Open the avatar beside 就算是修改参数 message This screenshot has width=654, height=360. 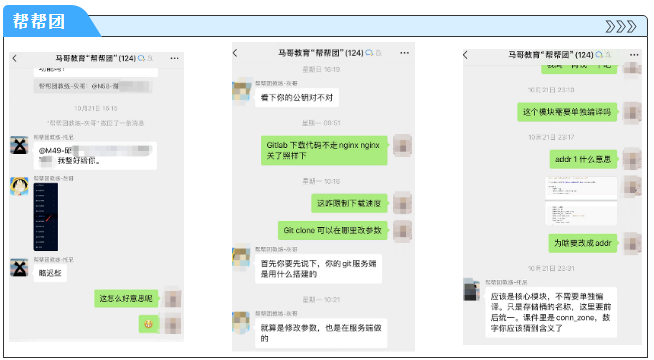[241, 322]
